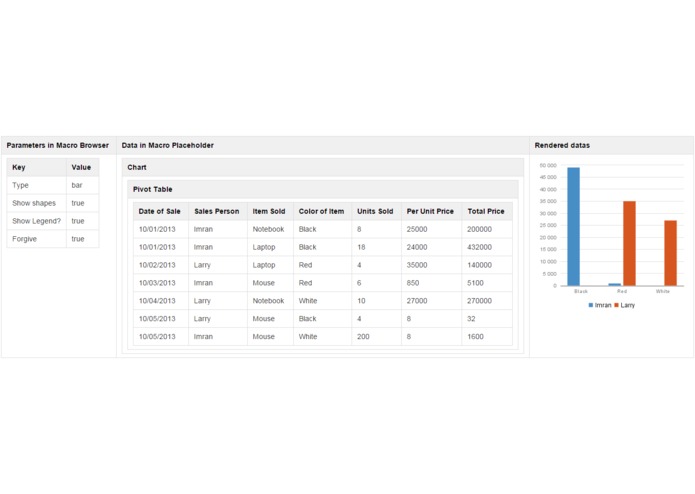
Task: Click per unit price 25000
Action: 431,229
